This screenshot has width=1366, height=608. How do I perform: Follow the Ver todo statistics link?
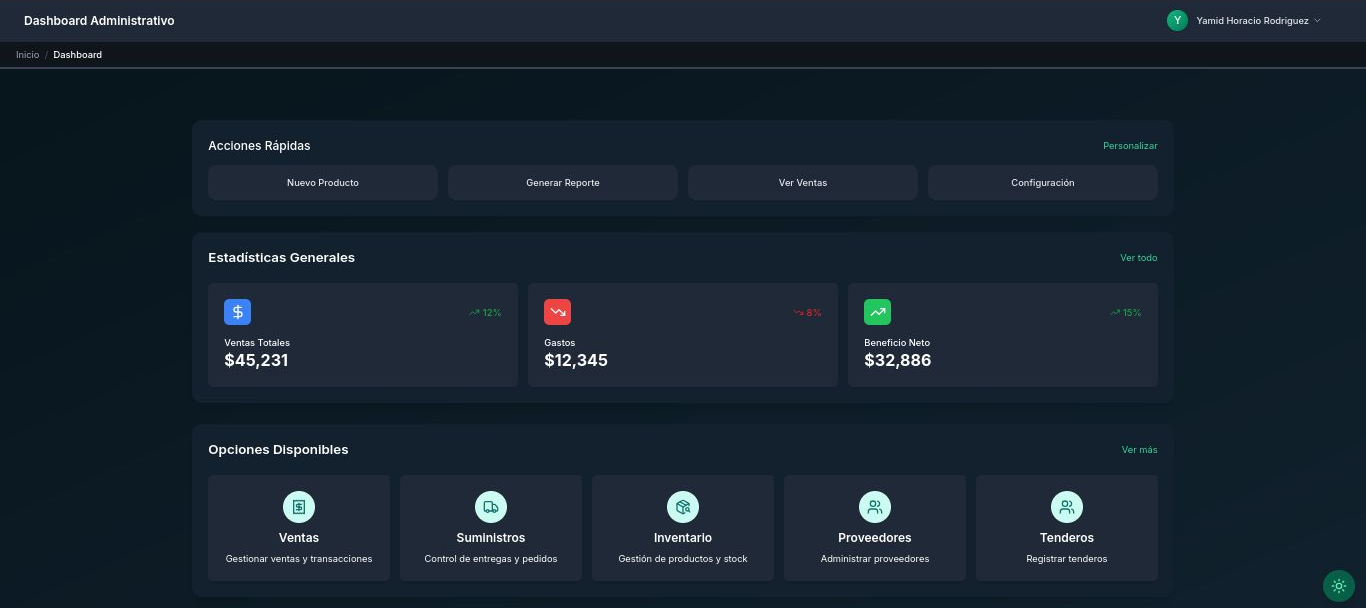tap(1138, 258)
